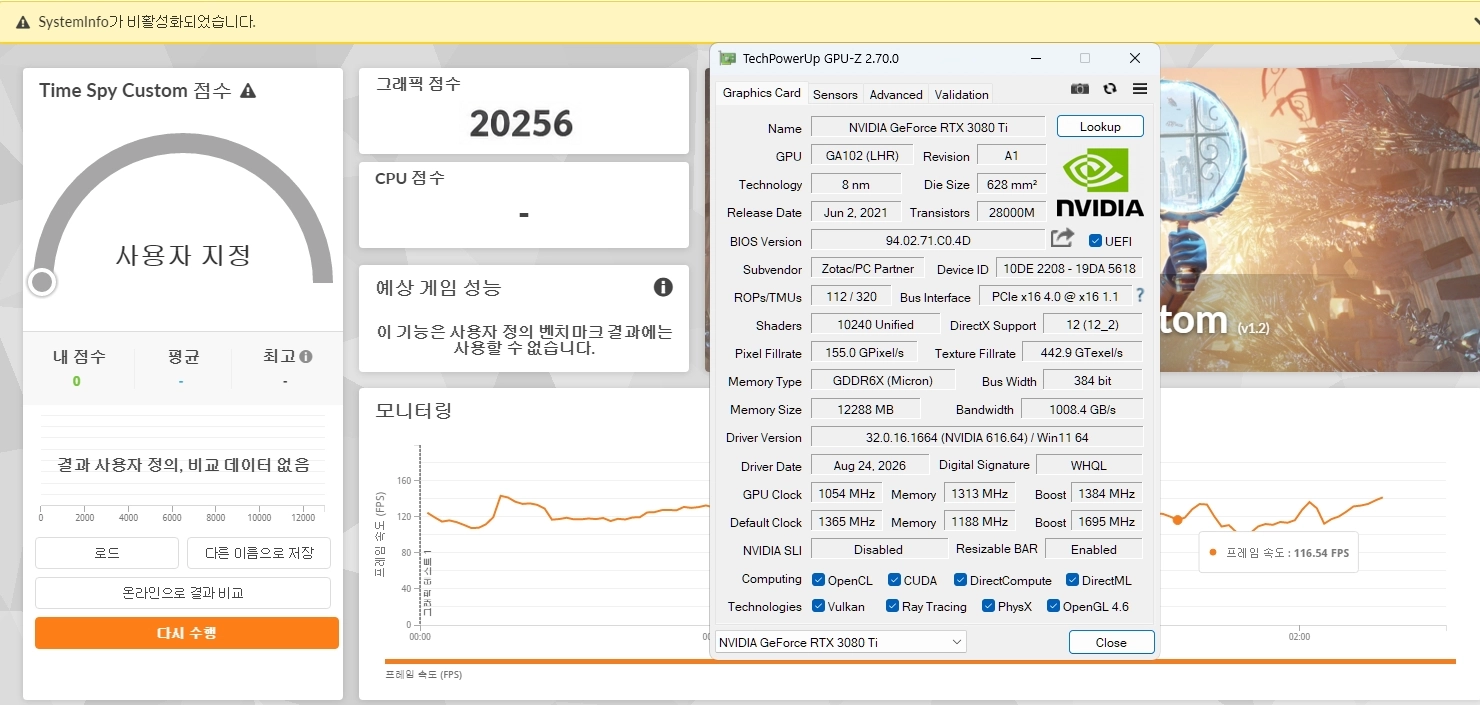Screen dimensions: 1480x705
Task: Click the NVIDIA SLI value Disabled
Action: click(879, 549)
